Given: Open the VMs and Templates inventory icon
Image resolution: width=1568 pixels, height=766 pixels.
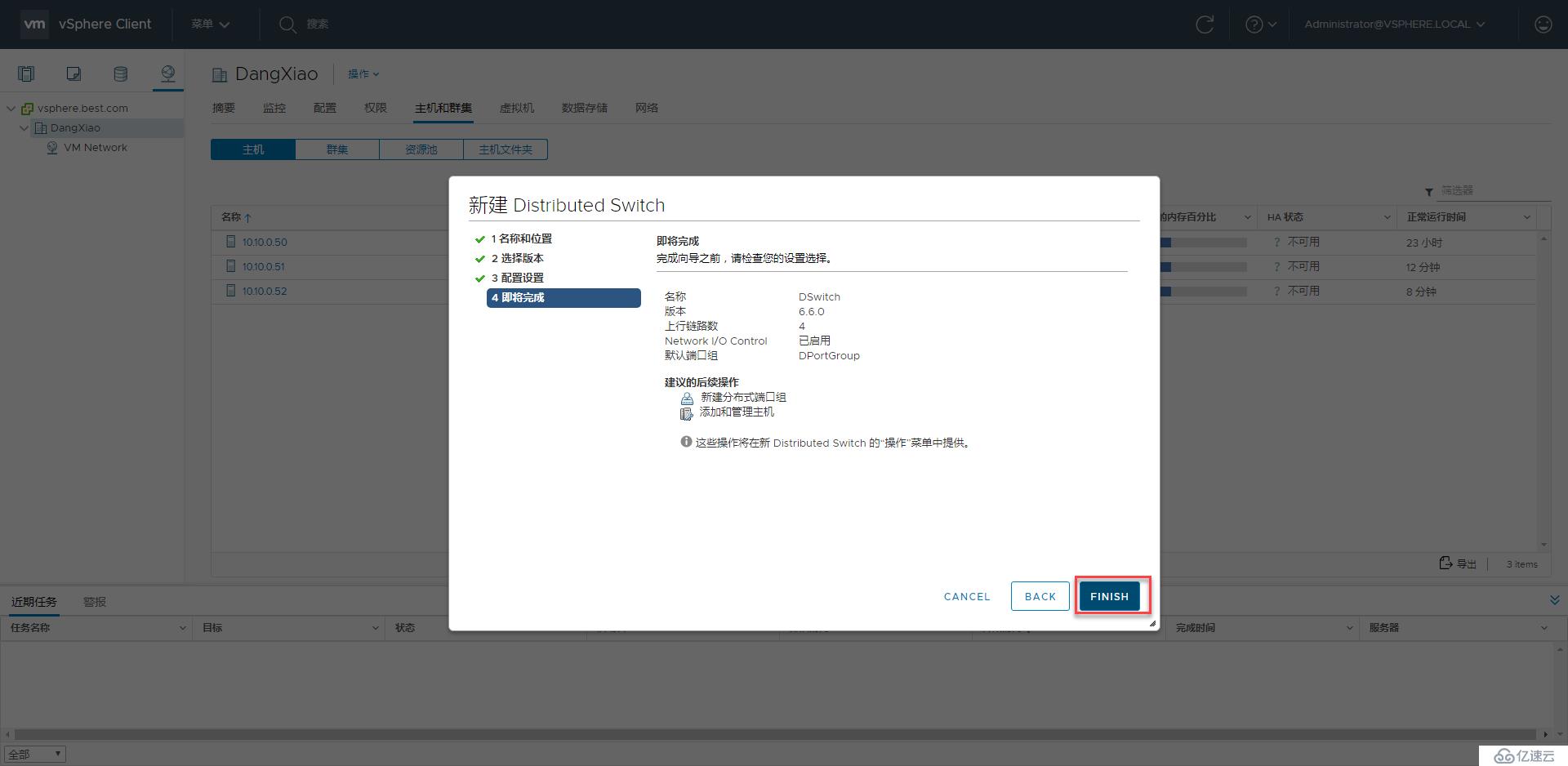Looking at the screenshot, I should coord(73,74).
